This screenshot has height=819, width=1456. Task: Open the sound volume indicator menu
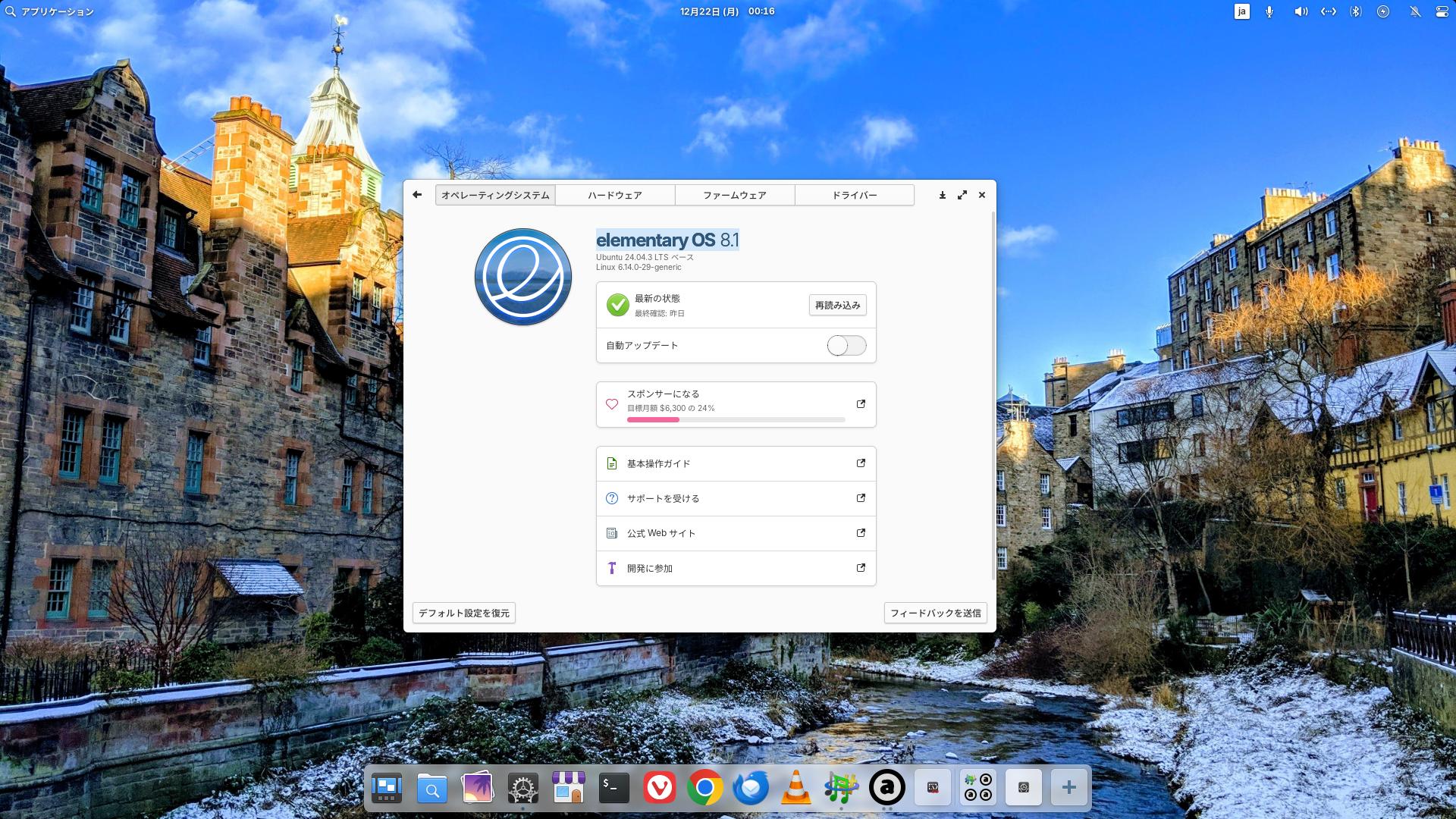1300,11
